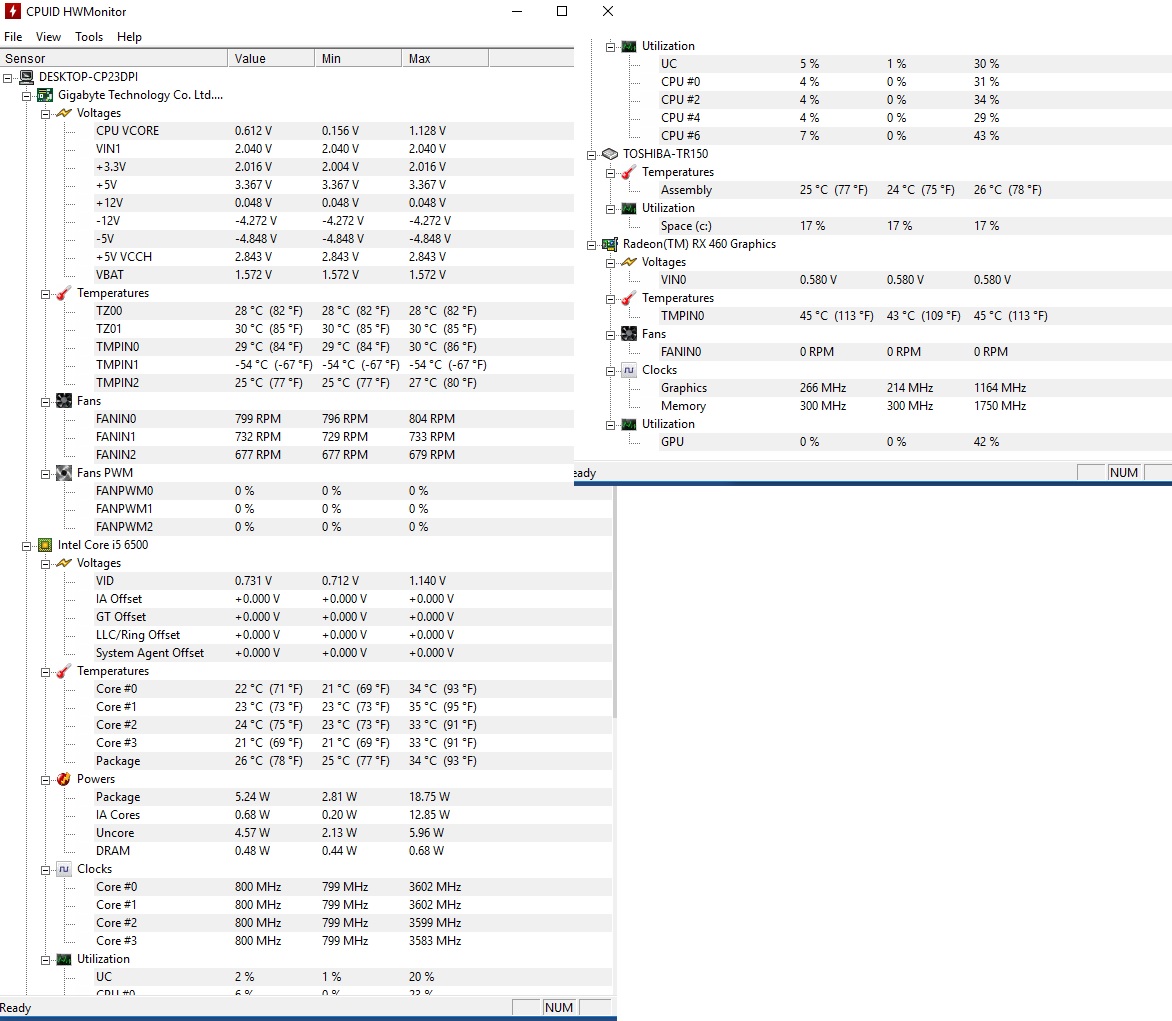Viewport: 1172px width, 1021px height.
Task: Click the Radeon Clocks waveform icon
Action: pos(629,370)
